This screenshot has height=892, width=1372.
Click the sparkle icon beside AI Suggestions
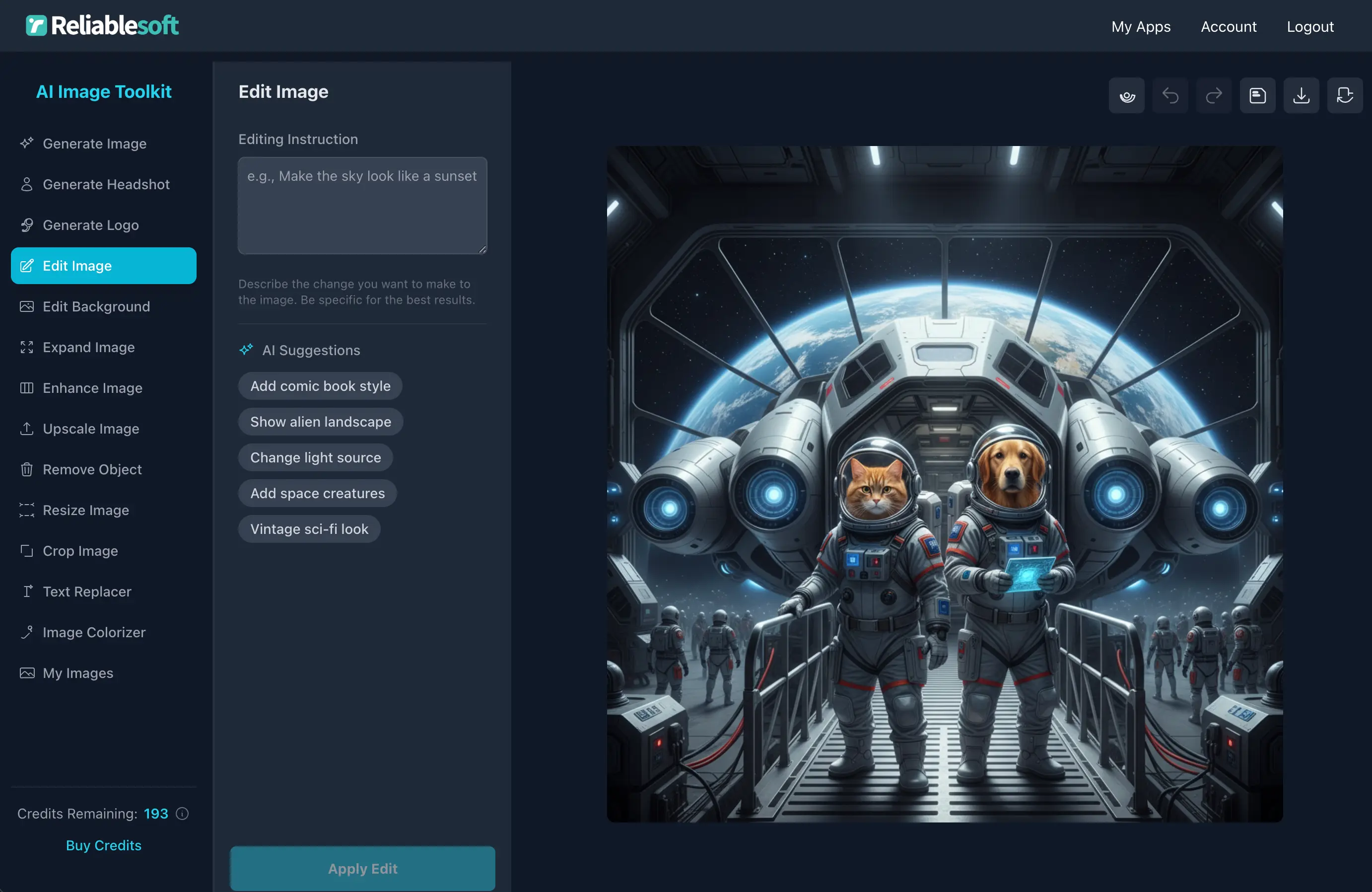[246, 350]
